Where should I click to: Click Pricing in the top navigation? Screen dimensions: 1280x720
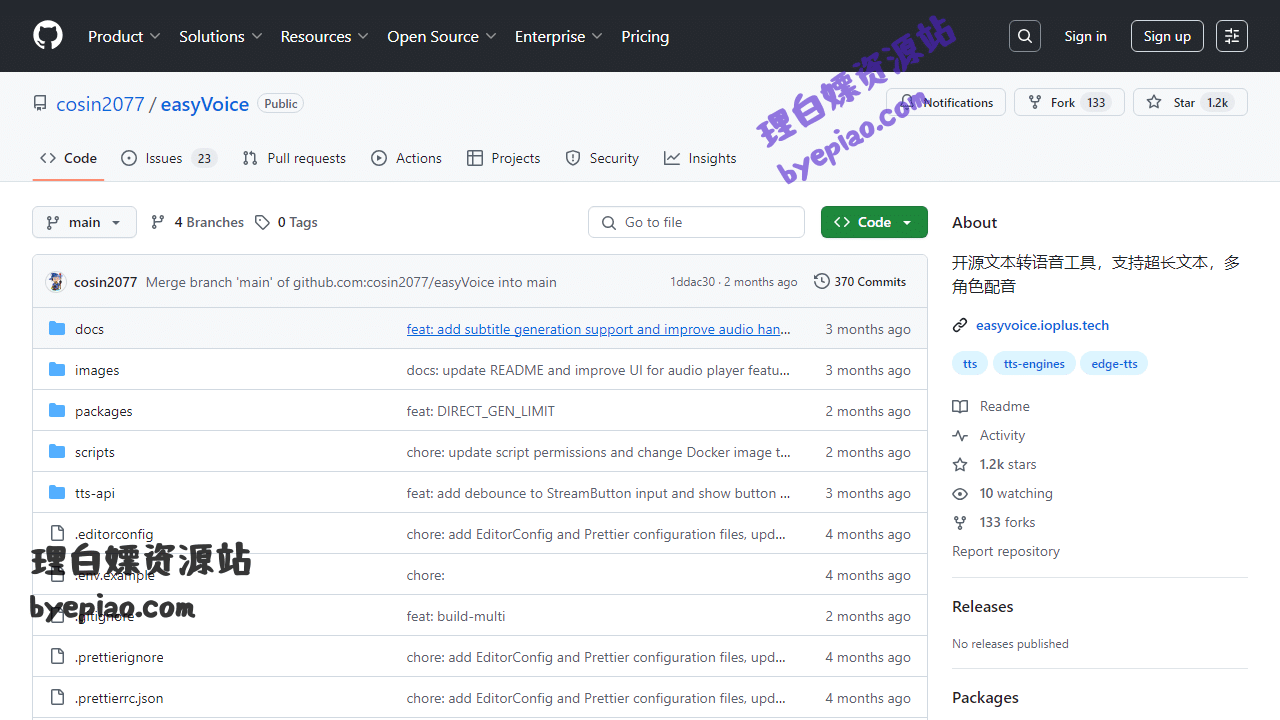coord(645,36)
